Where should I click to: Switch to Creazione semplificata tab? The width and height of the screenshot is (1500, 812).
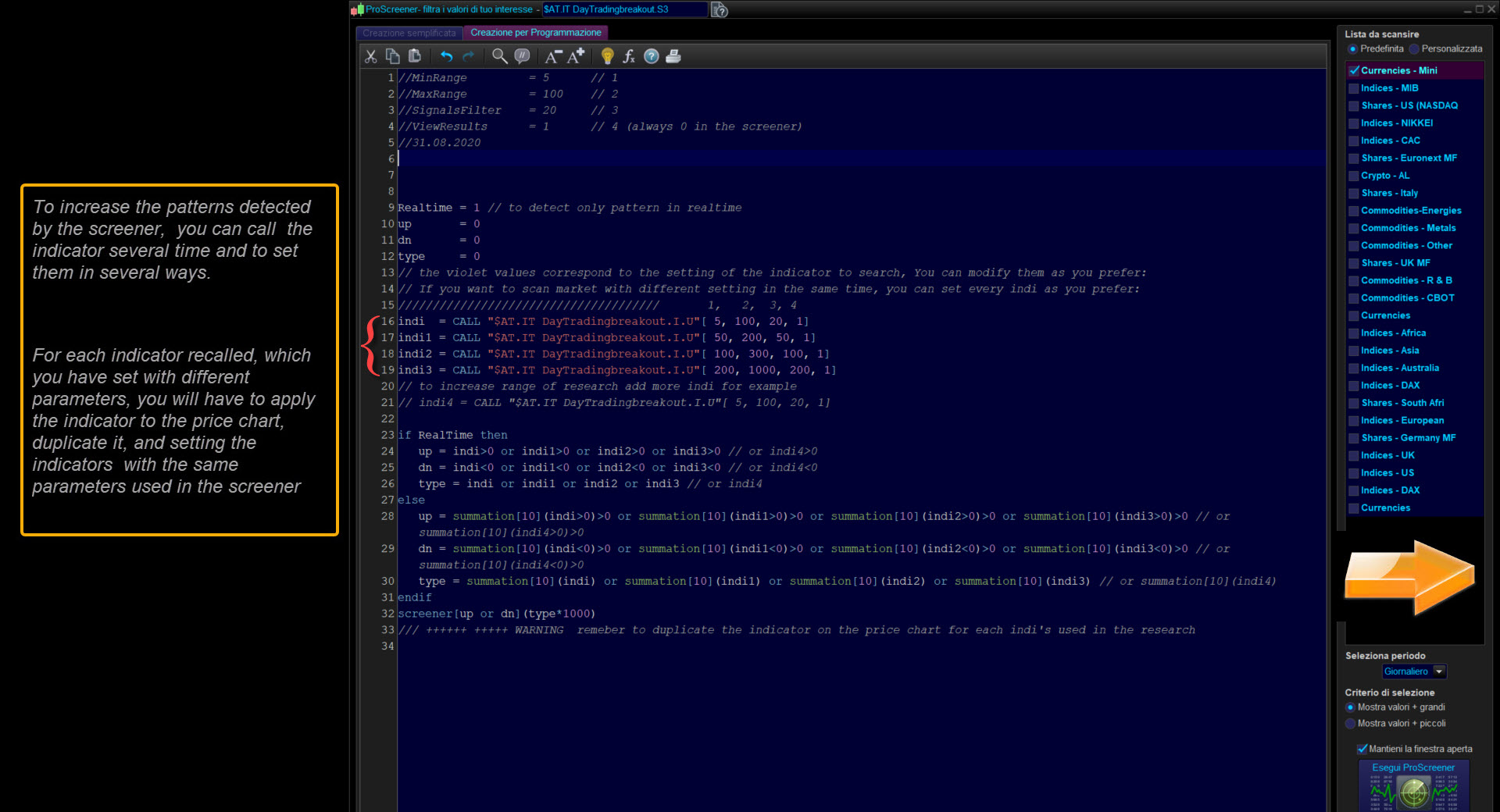click(409, 33)
